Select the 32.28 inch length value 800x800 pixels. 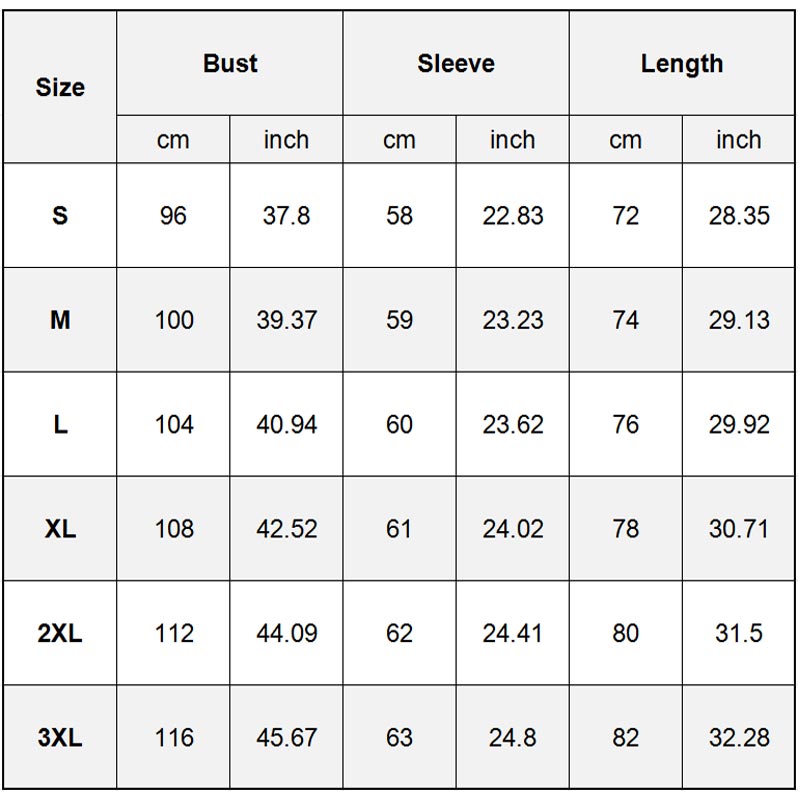click(x=738, y=738)
